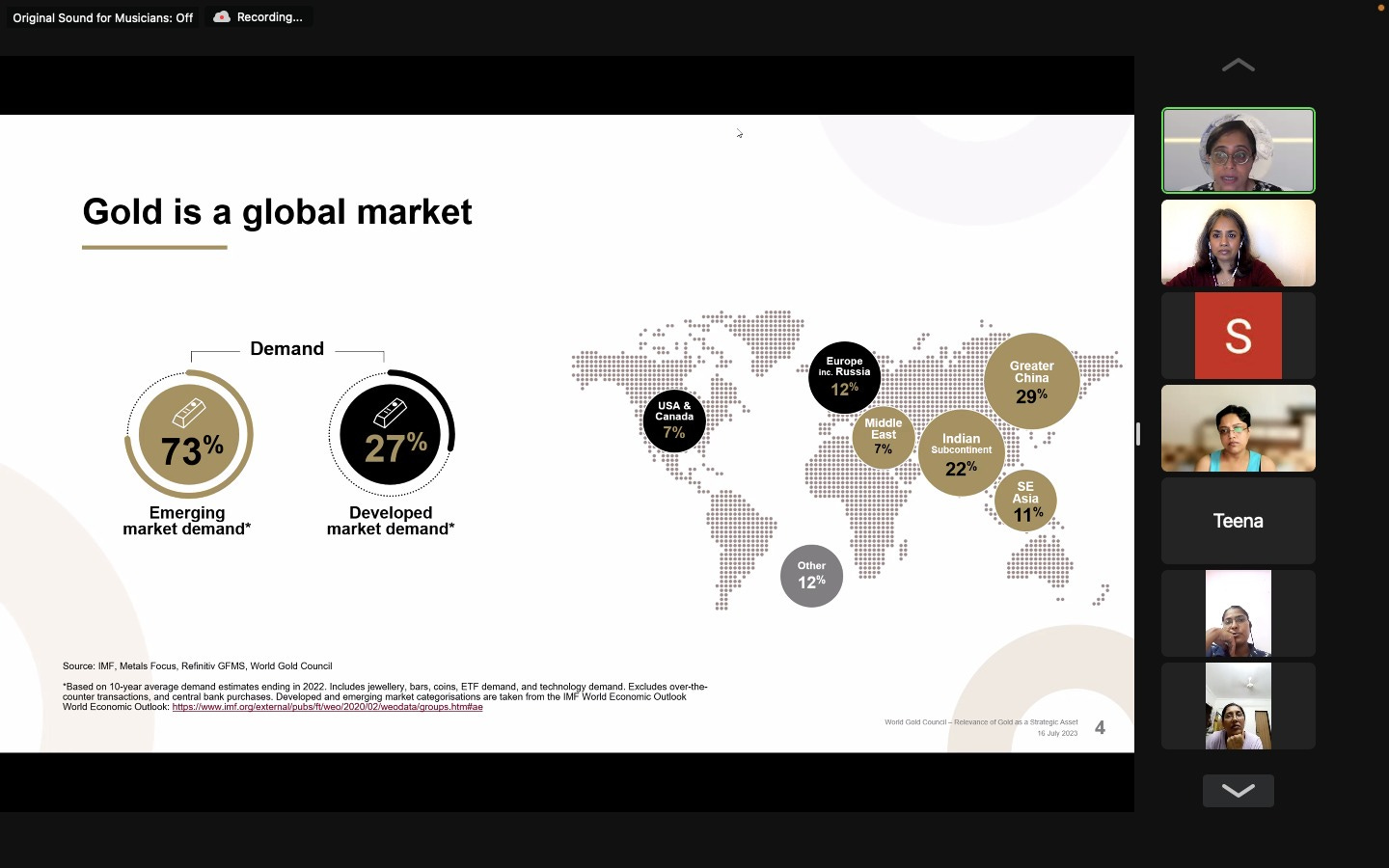Click the USA & Canada 7% bubble

[674, 420]
